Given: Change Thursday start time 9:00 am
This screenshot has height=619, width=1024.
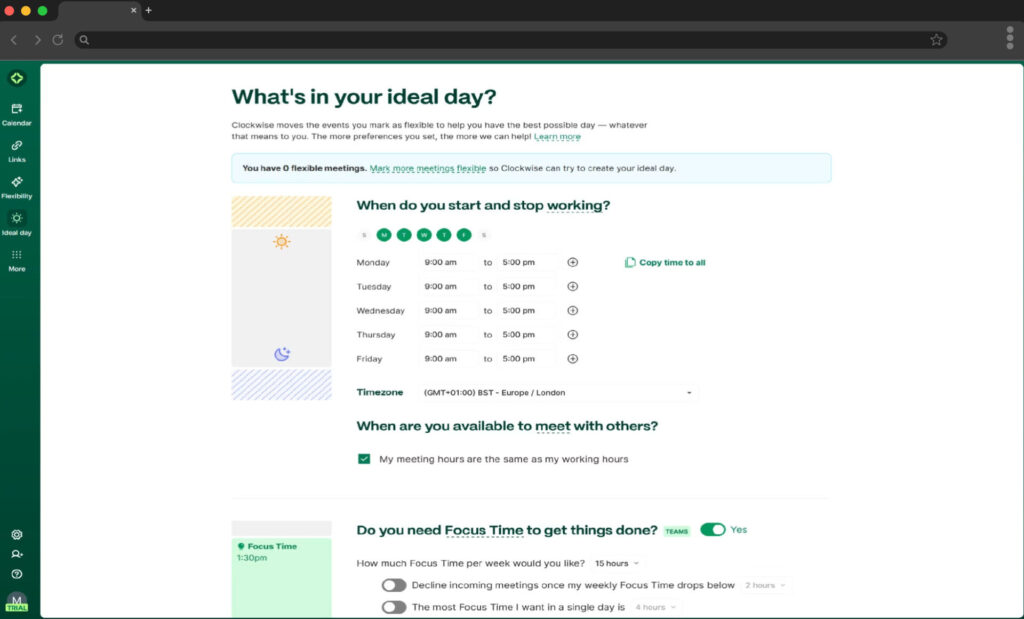Looking at the screenshot, I should [x=448, y=334].
